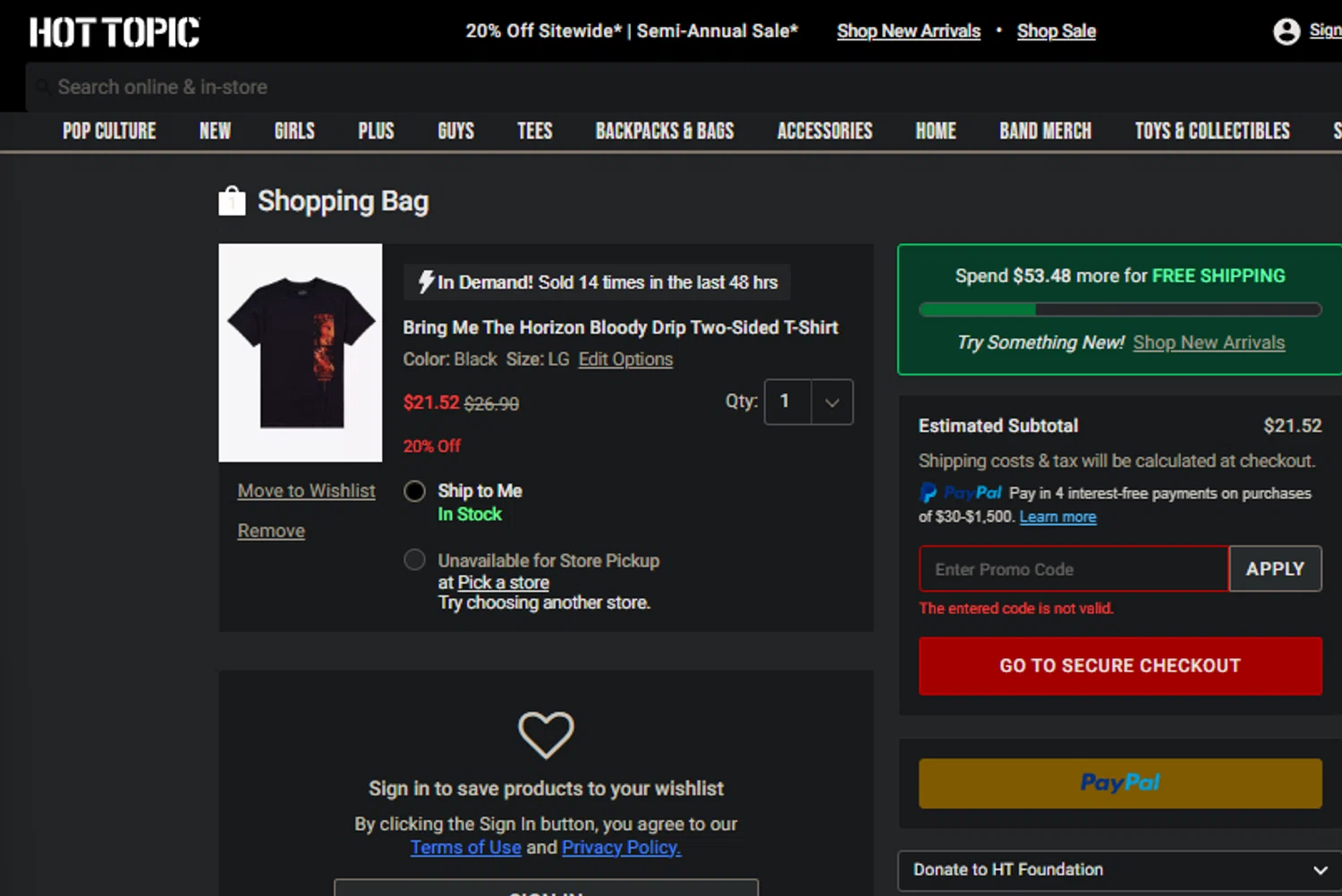This screenshot has height=896, width=1342.
Task: Click the Enter Promo Code field
Action: pyautogui.click(x=1074, y=569)
